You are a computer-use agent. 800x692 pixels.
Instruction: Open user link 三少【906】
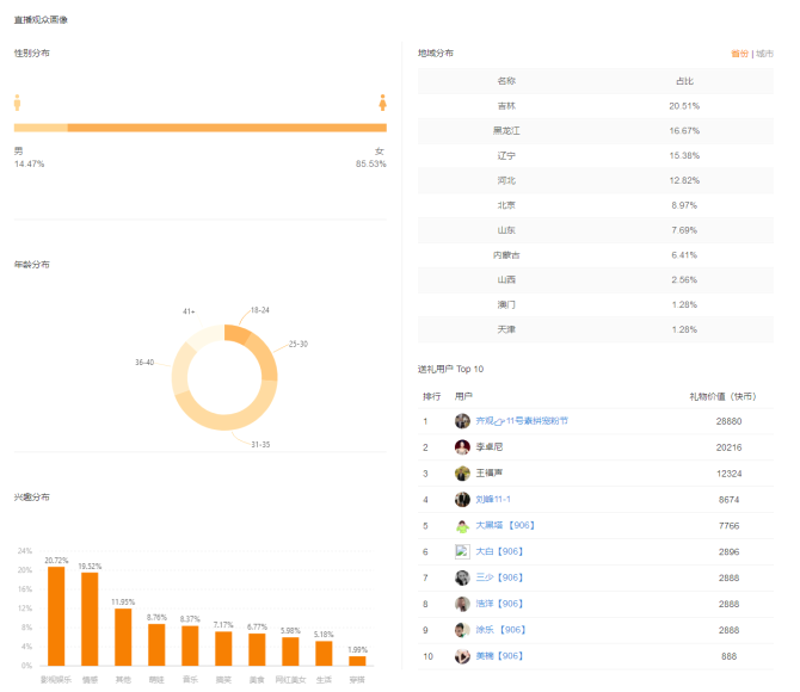point(499,578)
